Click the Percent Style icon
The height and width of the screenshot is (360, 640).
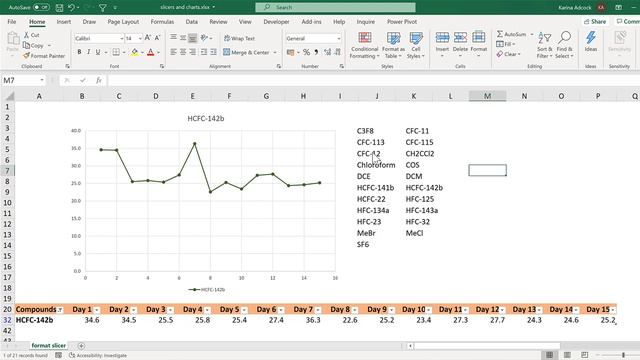(306, 52)
